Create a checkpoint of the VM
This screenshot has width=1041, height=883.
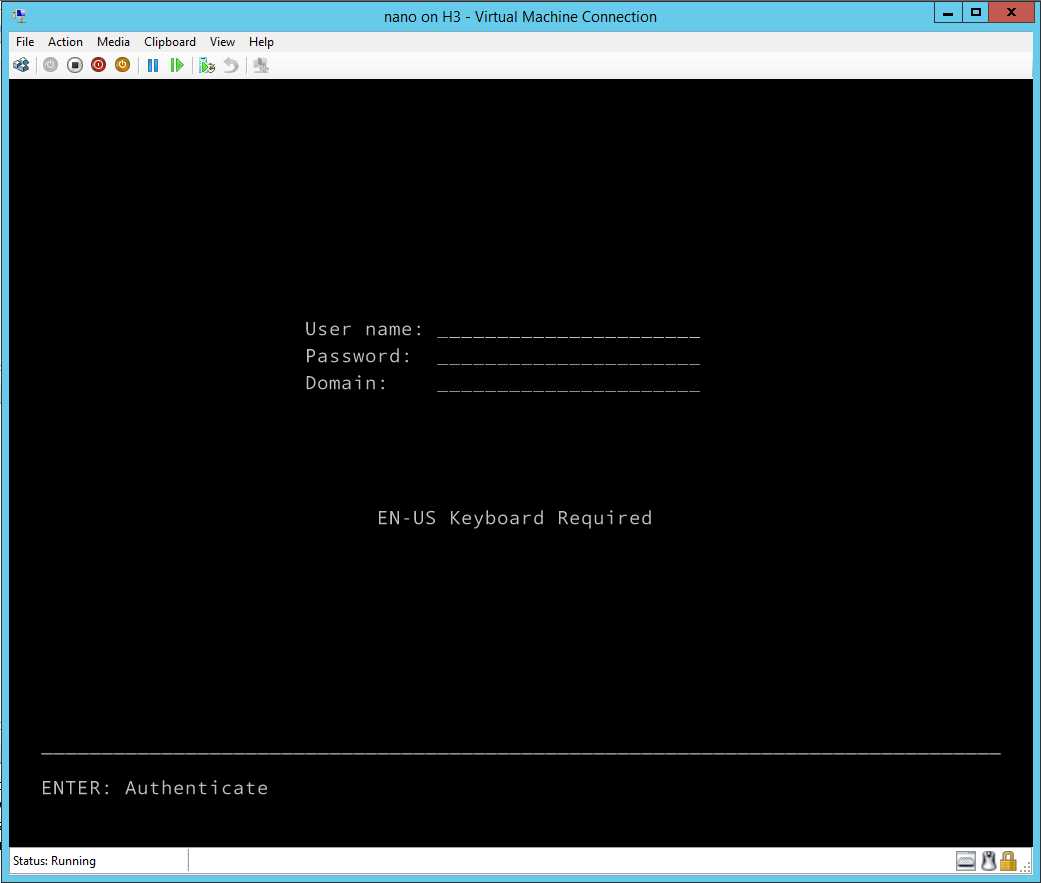pyautogui.click(x=207, y=65)
